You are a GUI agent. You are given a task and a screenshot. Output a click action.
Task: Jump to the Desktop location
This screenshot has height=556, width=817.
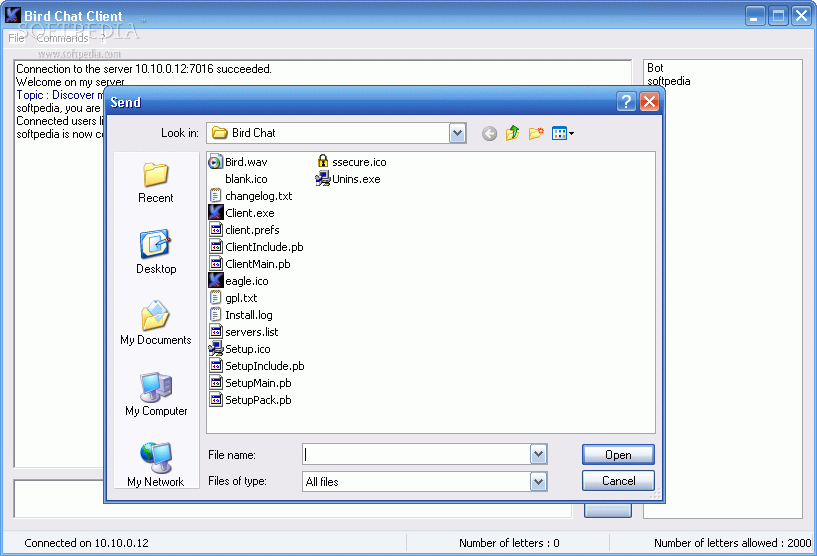coord(156,252)
